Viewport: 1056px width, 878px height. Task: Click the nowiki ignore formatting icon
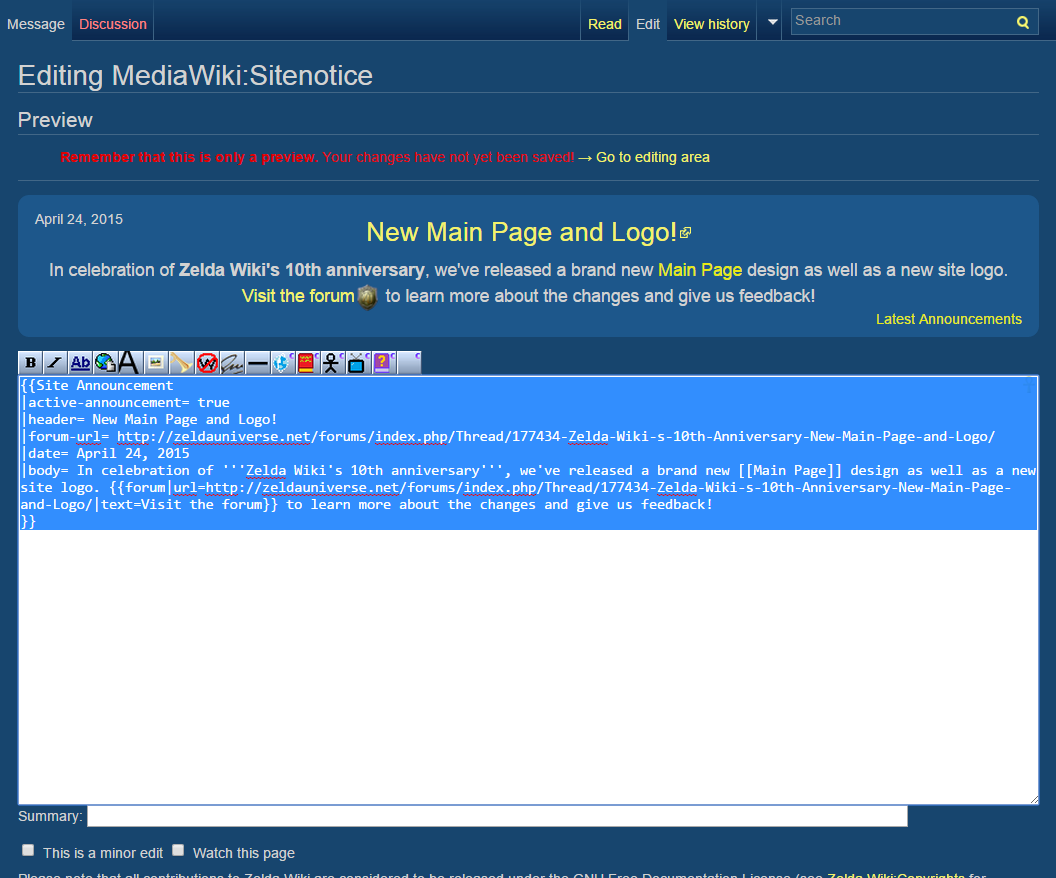tap(207, 363)
